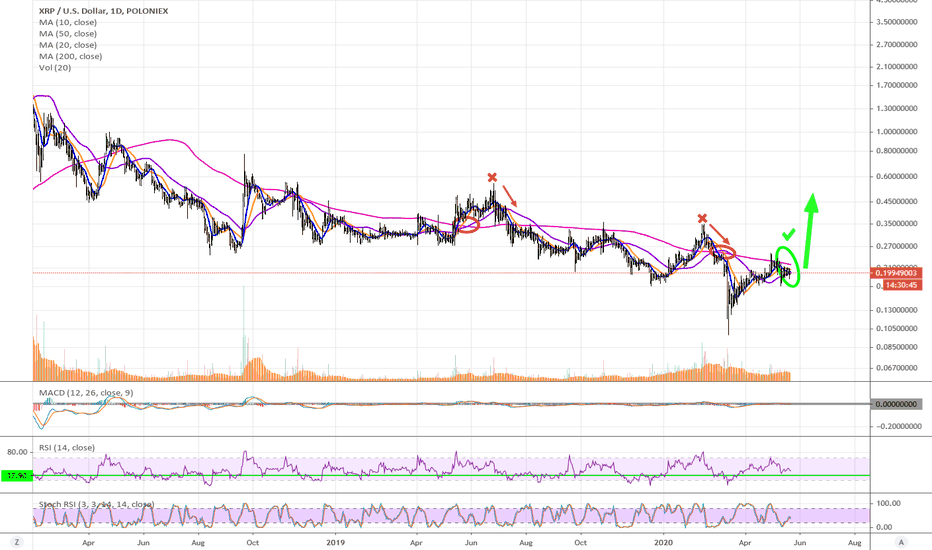The height and width of the screenshot is (550, 932).
Task: Click the Apr label right after 2020
Action: click(x=744, y=542)
